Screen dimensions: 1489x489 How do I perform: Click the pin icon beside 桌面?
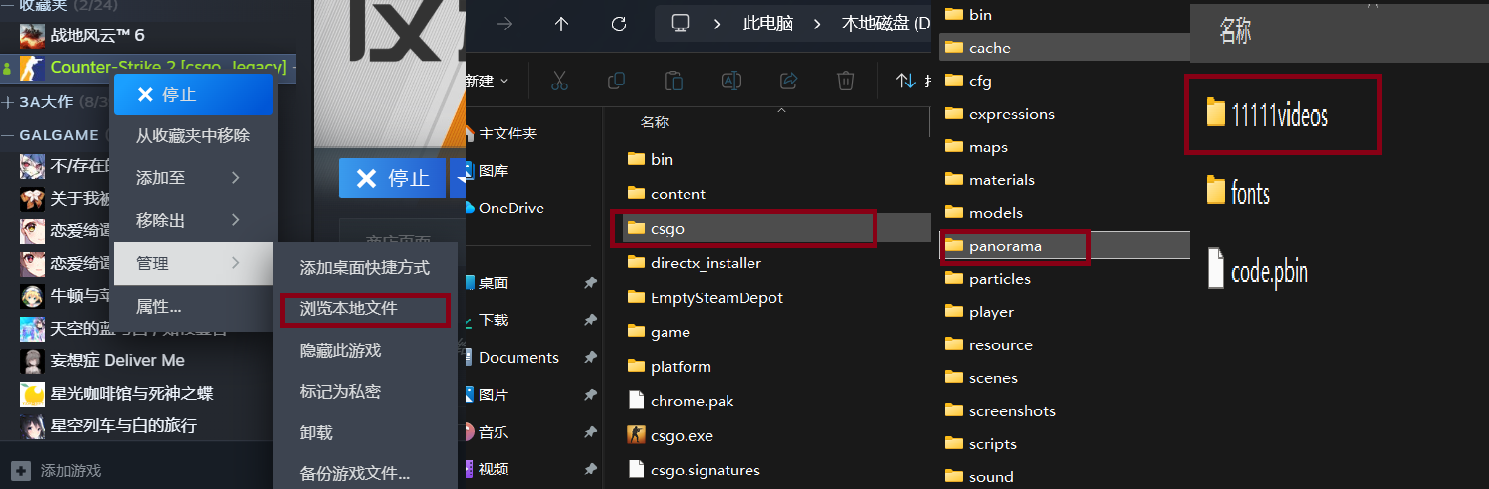pyautogui.click(x=591, y=283)
